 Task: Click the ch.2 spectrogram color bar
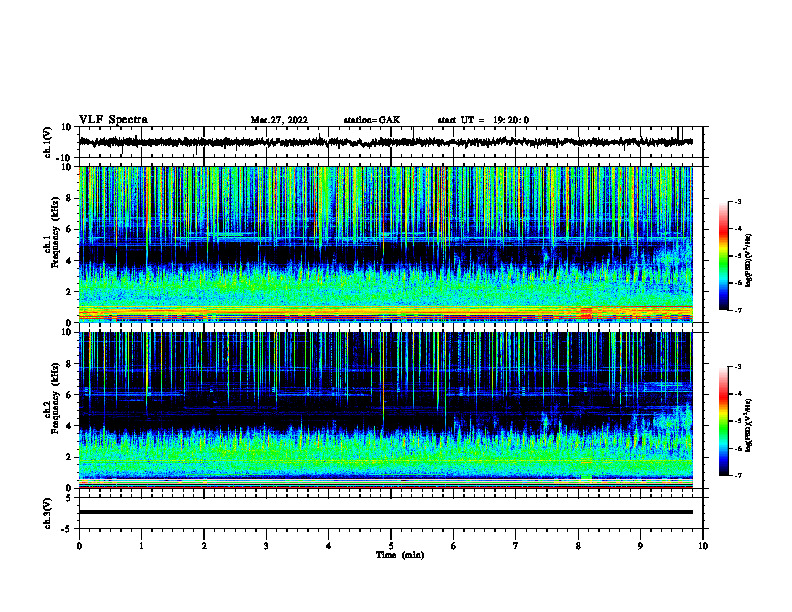723,421
